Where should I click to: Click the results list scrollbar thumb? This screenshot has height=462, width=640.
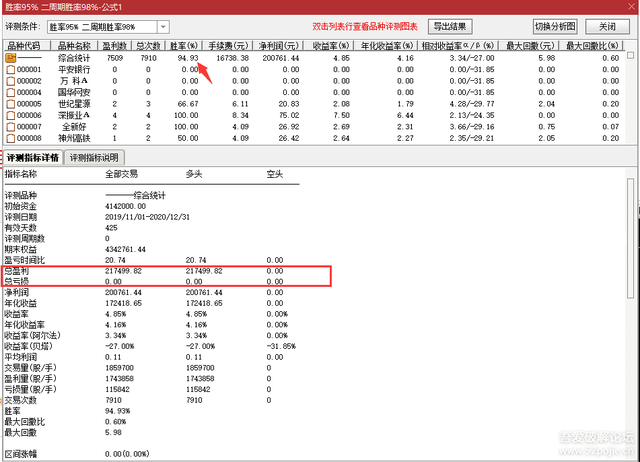(630, 56)
